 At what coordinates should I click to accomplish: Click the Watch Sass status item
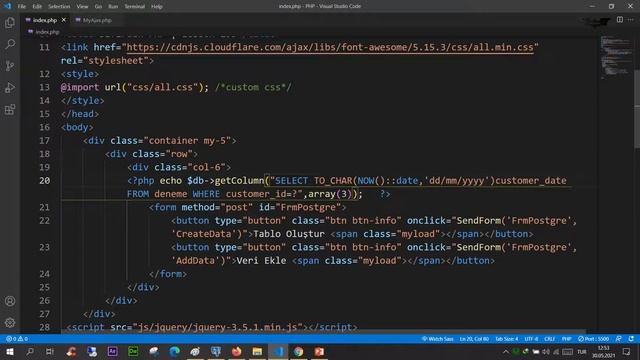pyautogui.click(x=438, y=339)
